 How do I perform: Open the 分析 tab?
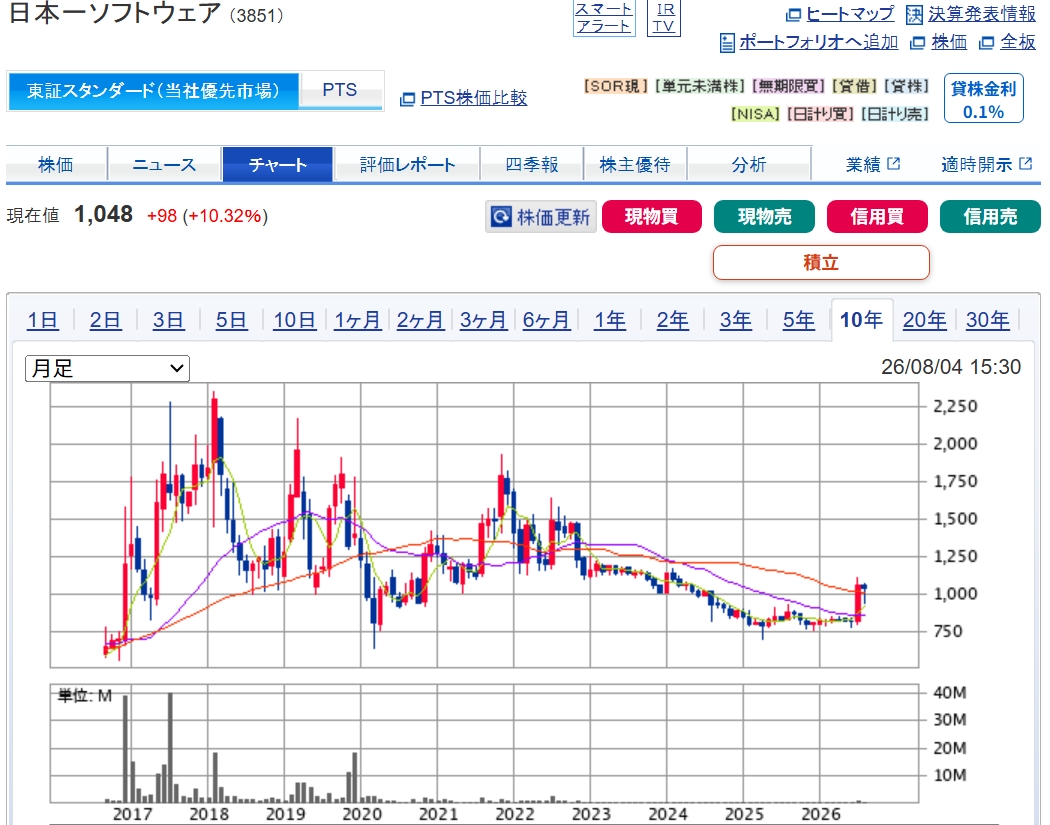pyautogui.click(x=749, y=164)
